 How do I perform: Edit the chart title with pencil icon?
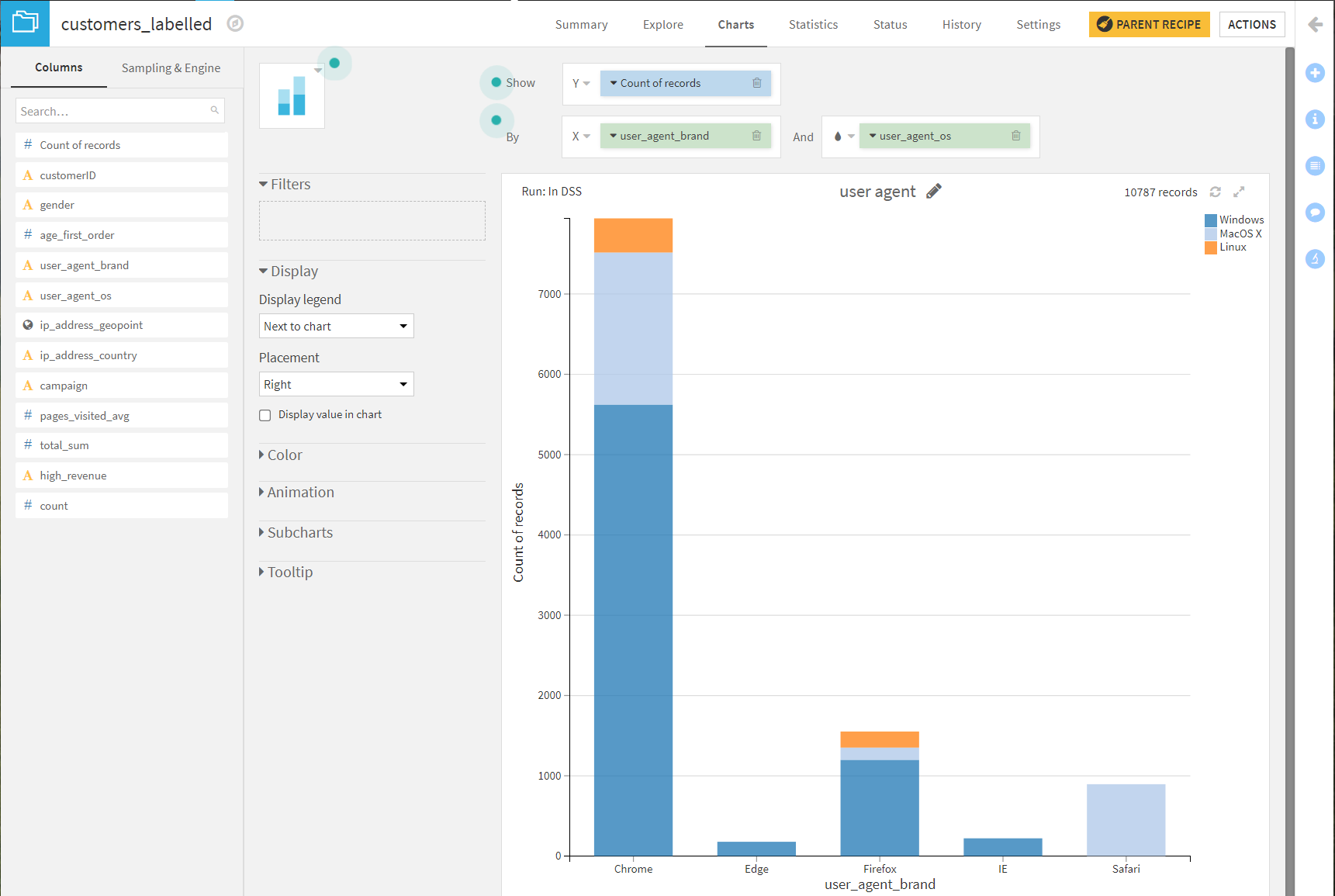[x=934, y=191]
